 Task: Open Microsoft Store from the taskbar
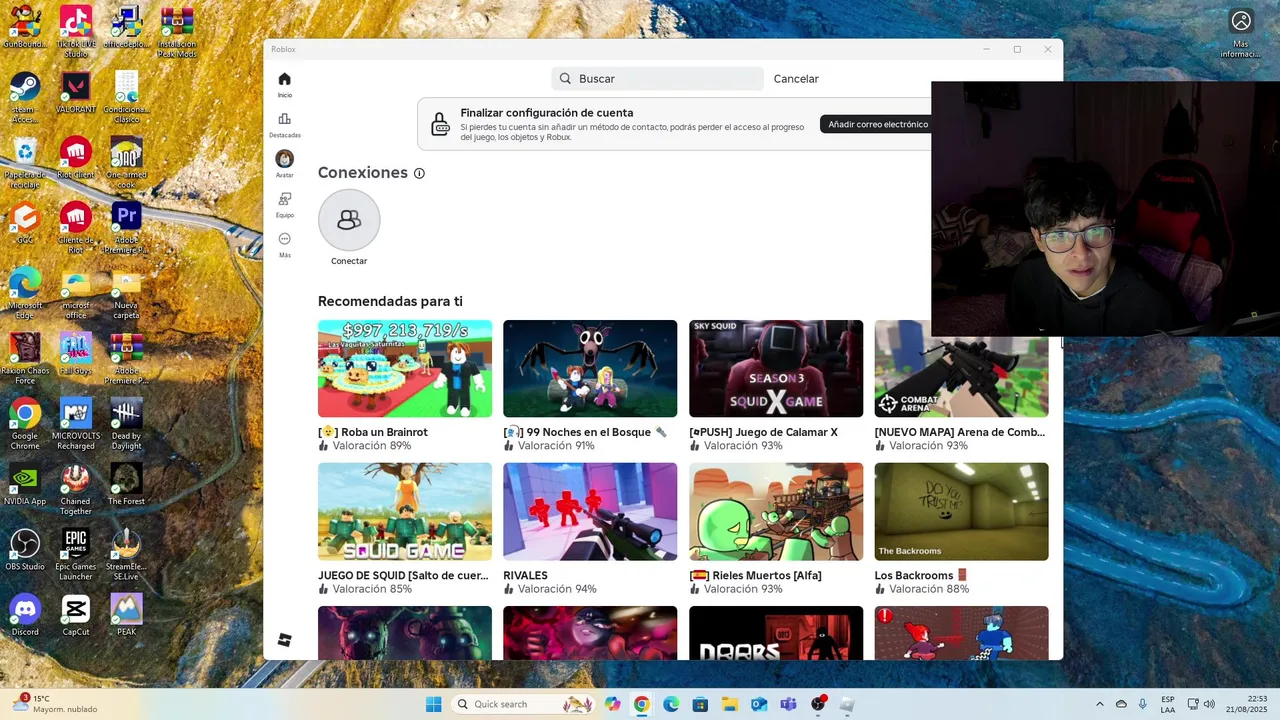pyautogui.click(x=700, y=704)
